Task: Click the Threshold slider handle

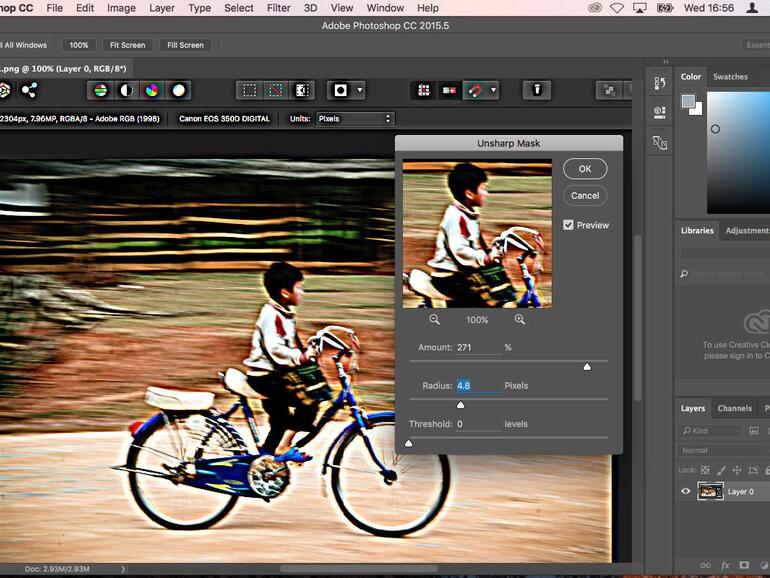Action: tap(409, 443)
